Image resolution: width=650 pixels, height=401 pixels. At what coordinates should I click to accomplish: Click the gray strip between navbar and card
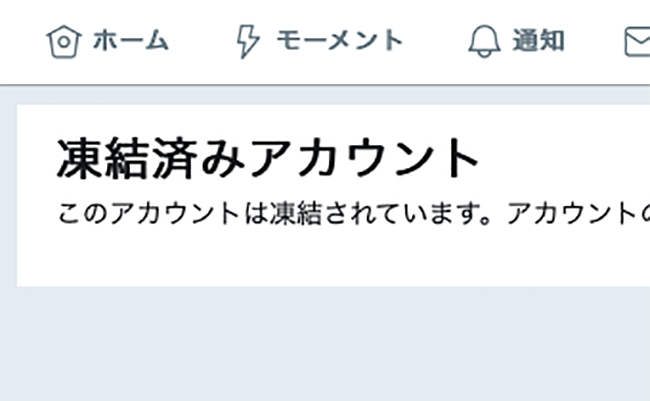[x=325, y=95]
